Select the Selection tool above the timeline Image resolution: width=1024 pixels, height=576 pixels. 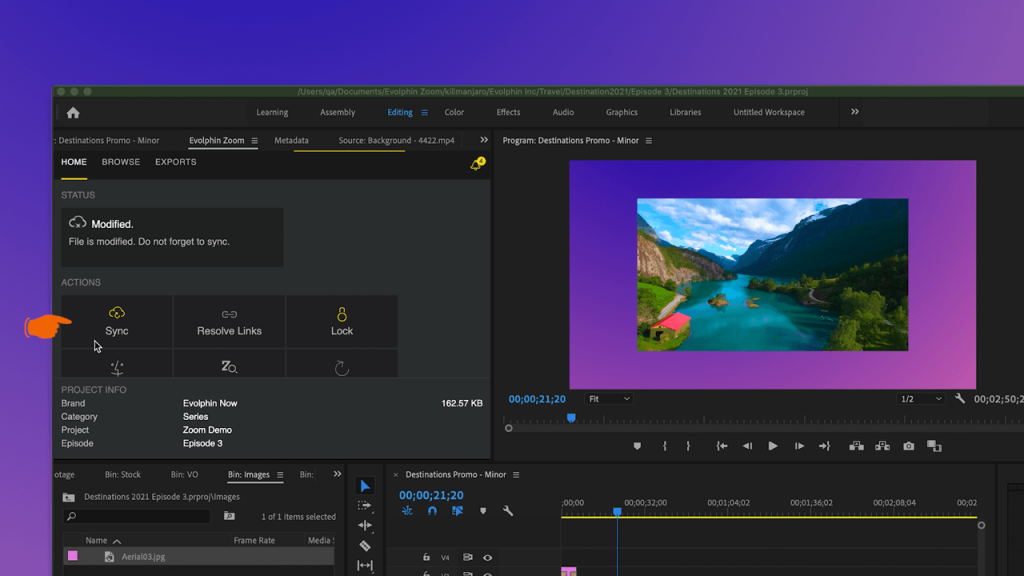(365, 487)
